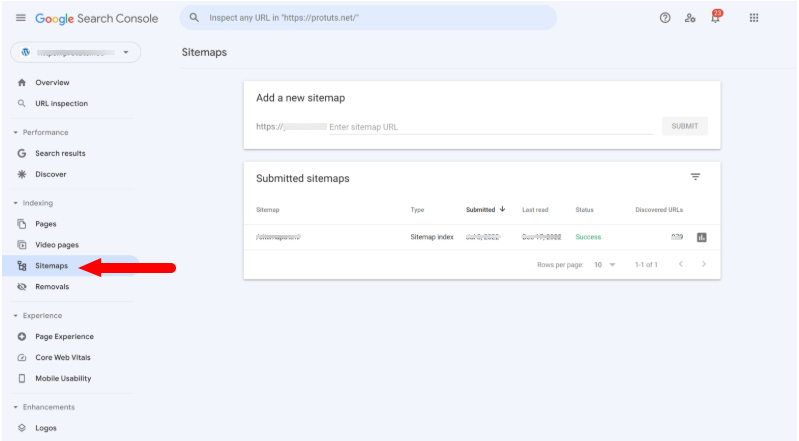Open the hamburger navigation menu
Screen dimensions: 799x441
point(20,18)
